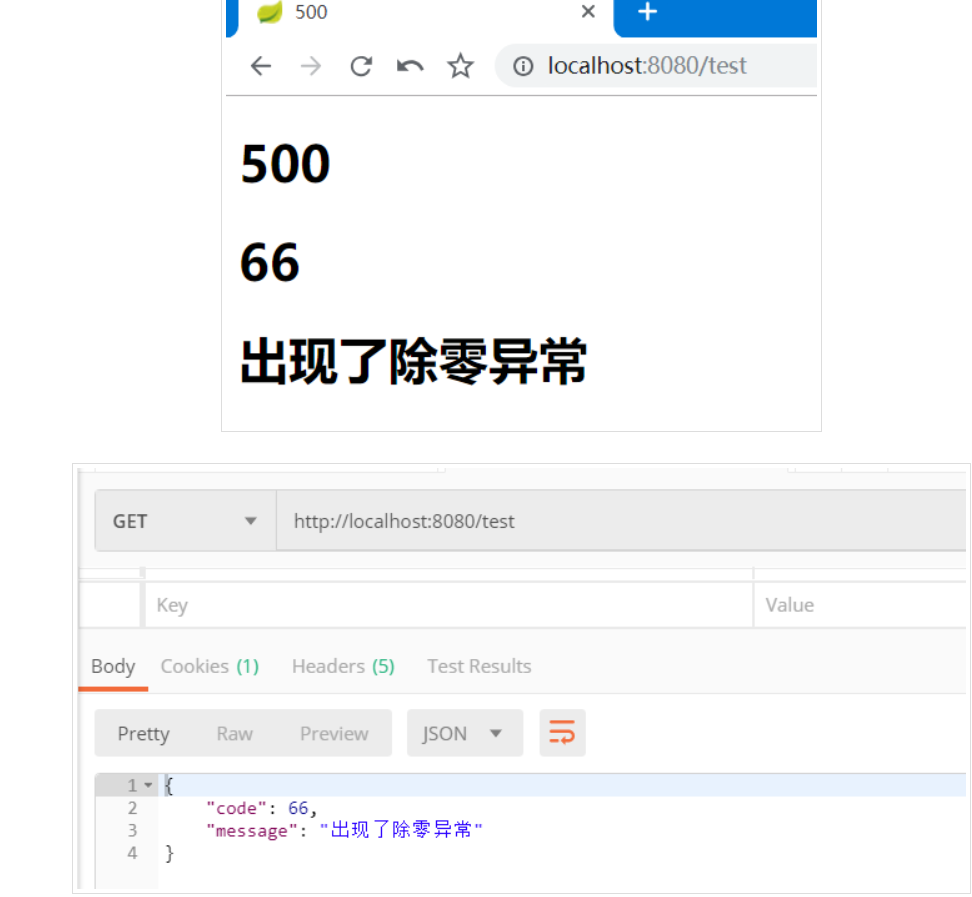The width and height of the screenshot is (972, 897).
Task: Reload the localhost:8080/test page
Action: click(x=361, y=66)
